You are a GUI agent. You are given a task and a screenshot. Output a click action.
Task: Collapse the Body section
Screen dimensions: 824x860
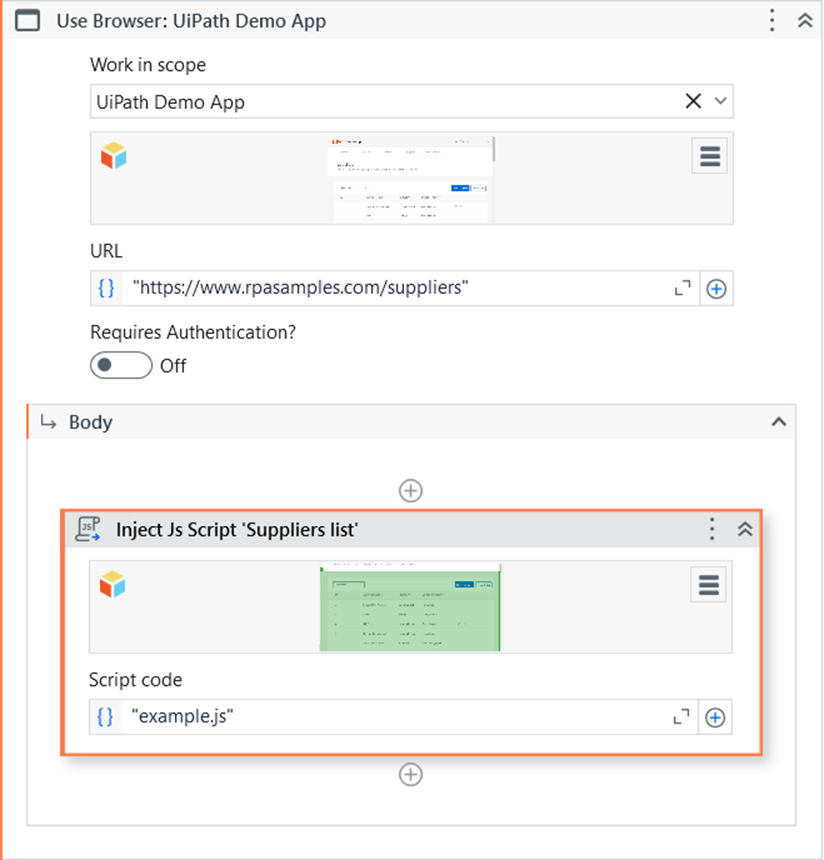click(779, 422)
